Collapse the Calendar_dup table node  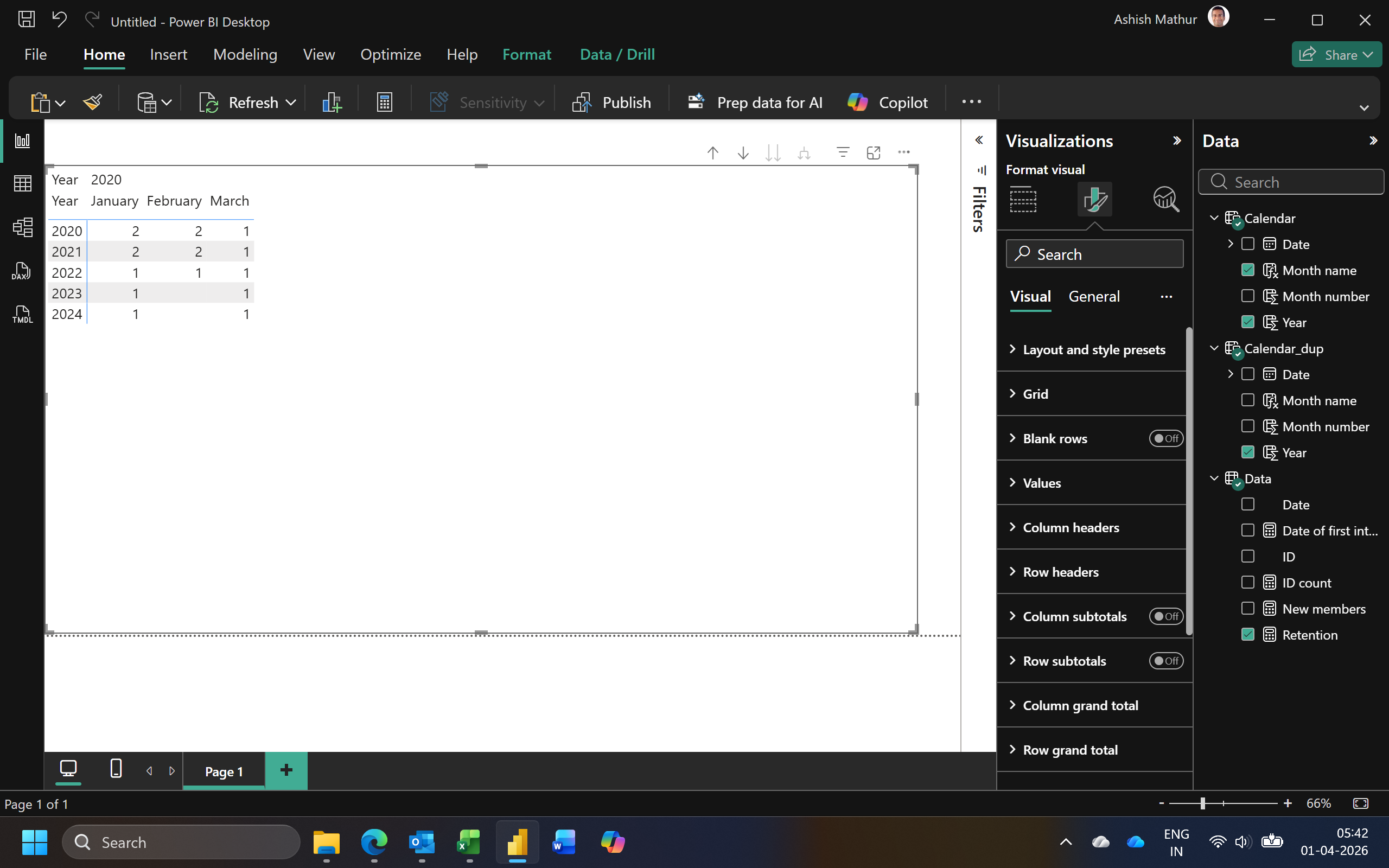1214,348
